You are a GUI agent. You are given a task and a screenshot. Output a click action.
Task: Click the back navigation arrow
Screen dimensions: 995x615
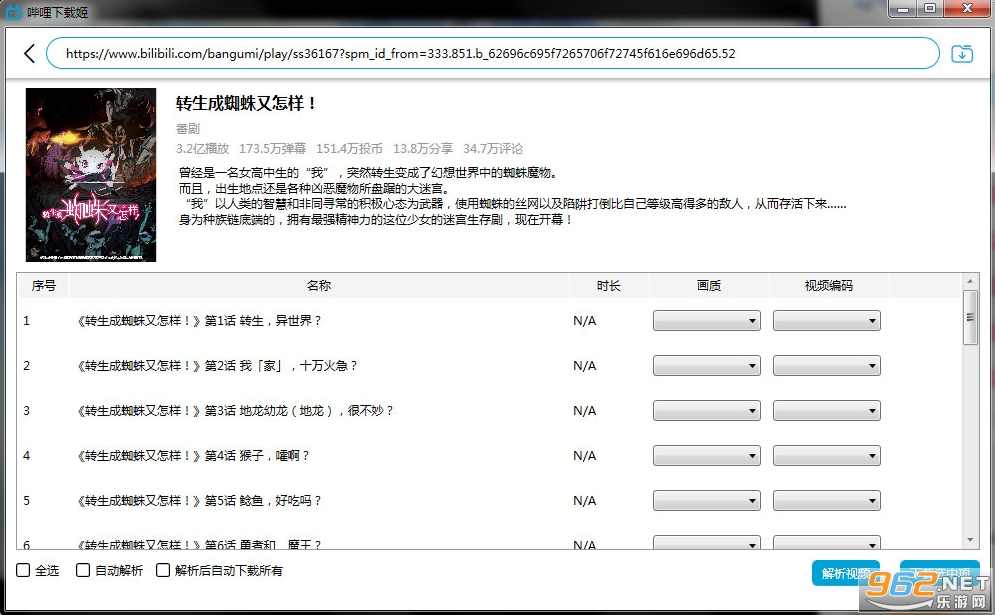(x=29, y=53)
